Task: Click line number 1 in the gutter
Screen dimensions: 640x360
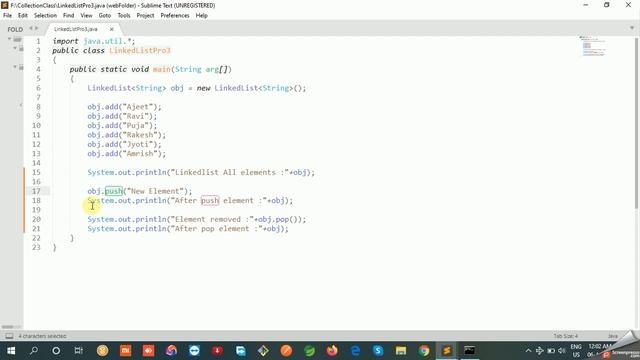Action: (x=38, y=41)
